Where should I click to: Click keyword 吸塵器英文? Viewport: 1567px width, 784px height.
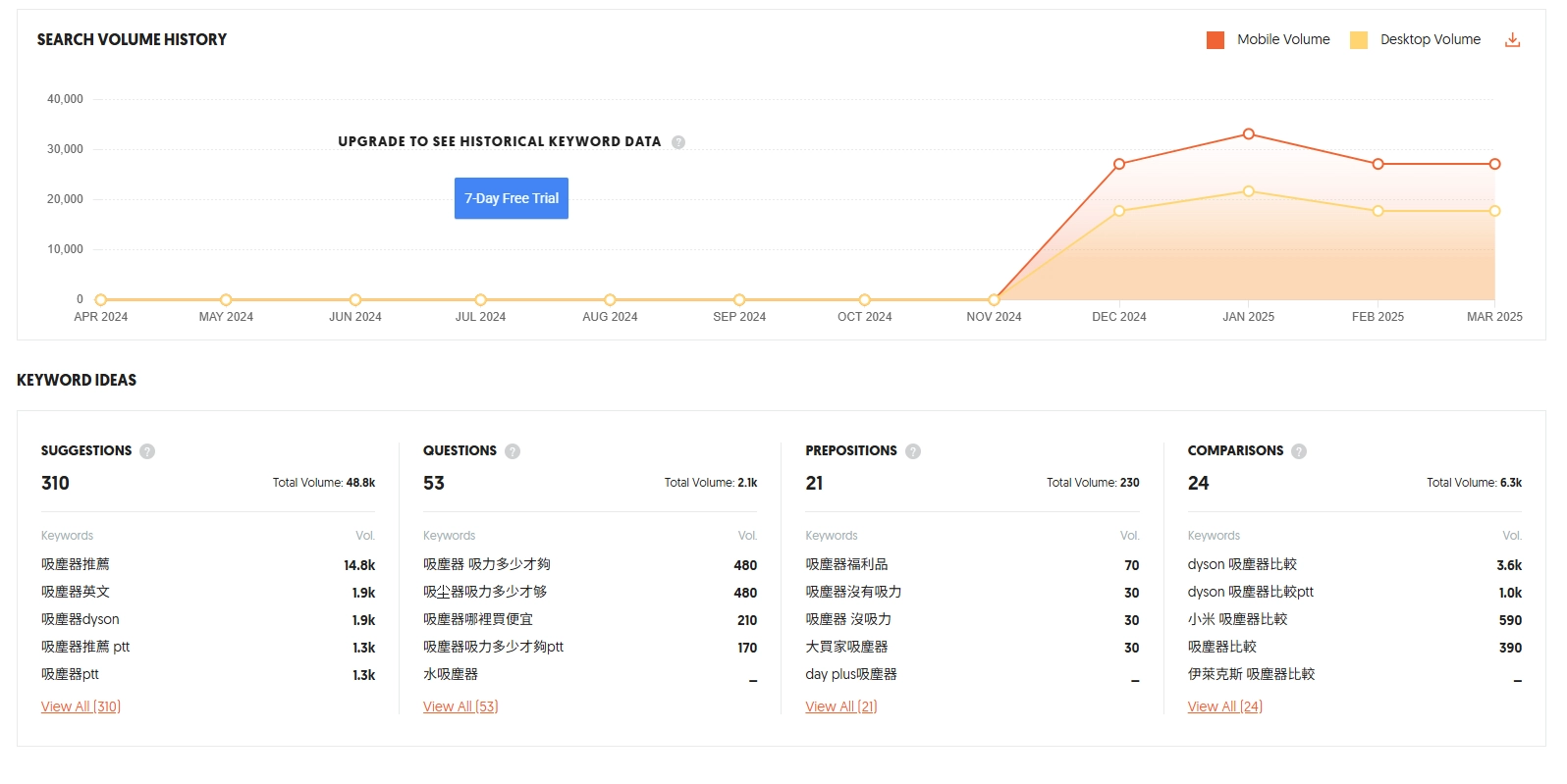76,592
